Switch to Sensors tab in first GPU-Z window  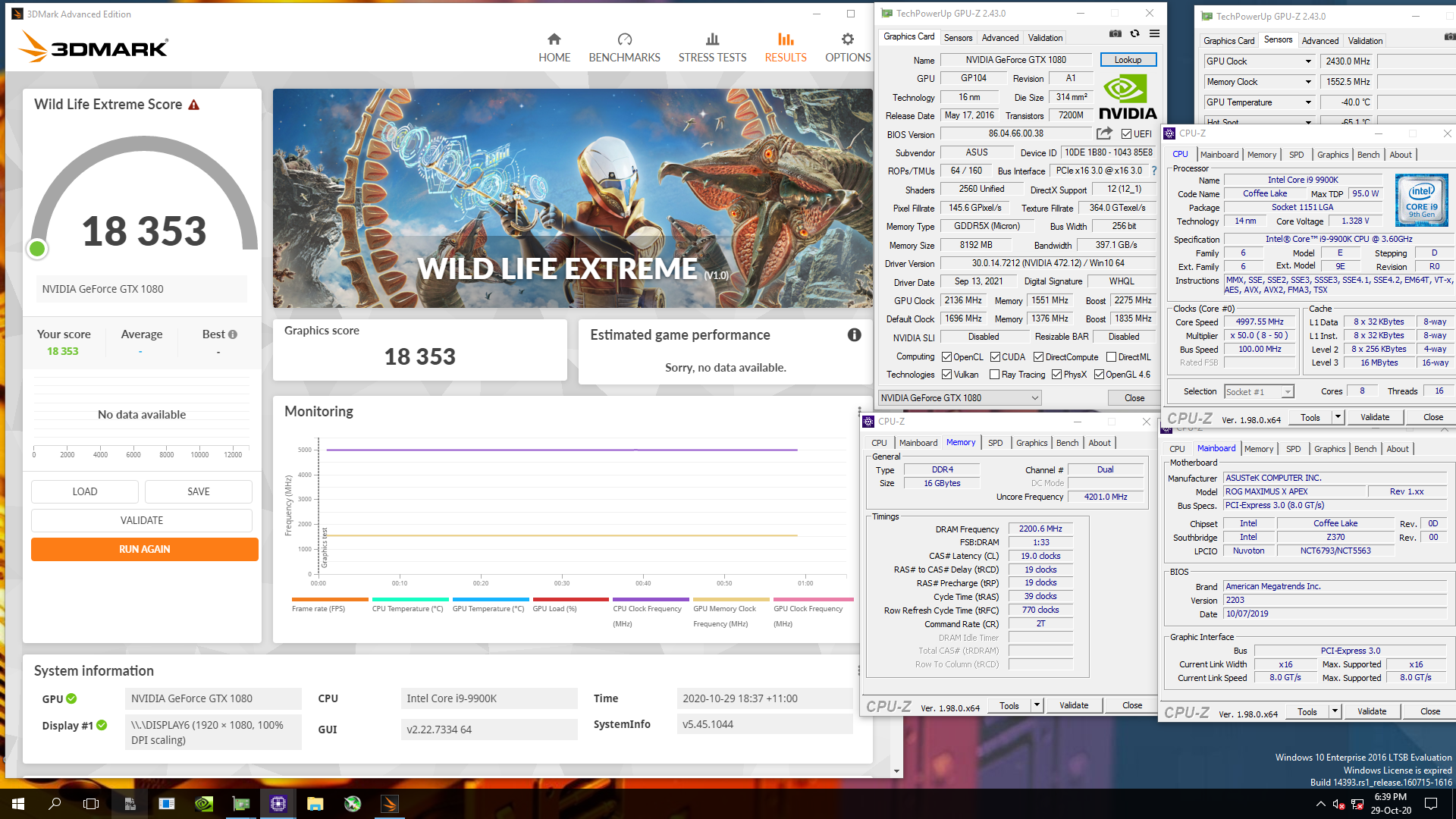pos(958,38)
